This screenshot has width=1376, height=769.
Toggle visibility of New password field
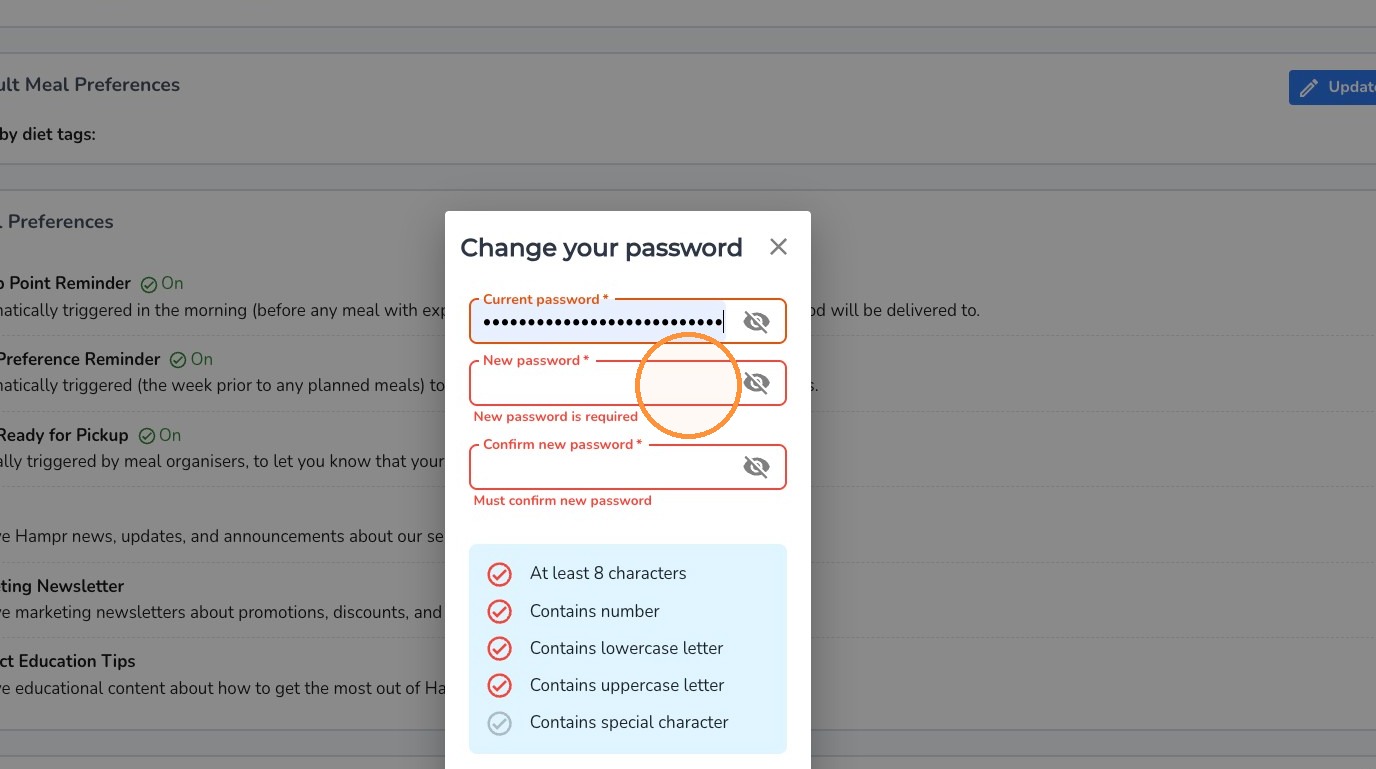tap(756, 383)
